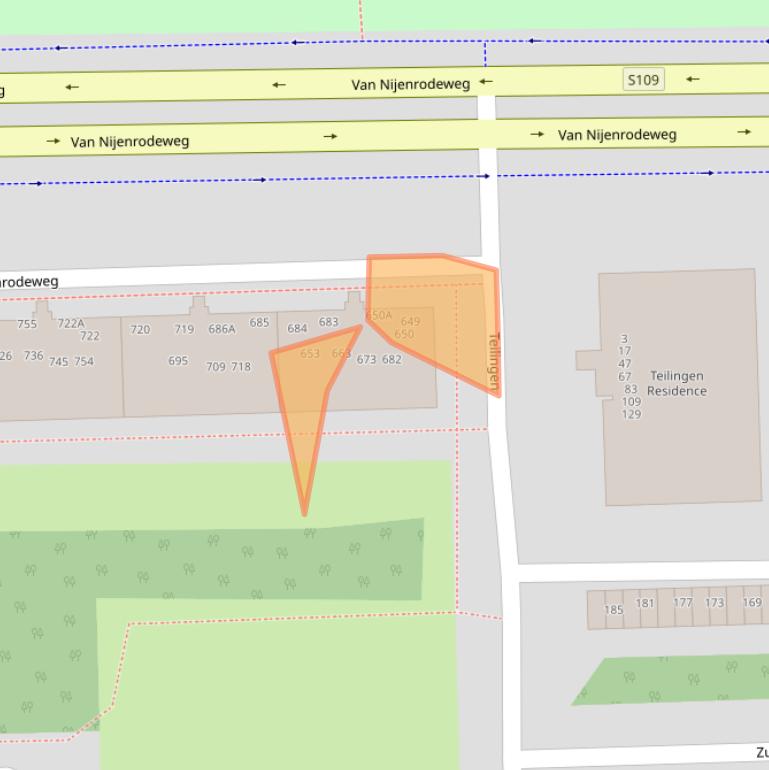Select house number 169
Viewport: 769px width, 770px height.
pos(752,603)
